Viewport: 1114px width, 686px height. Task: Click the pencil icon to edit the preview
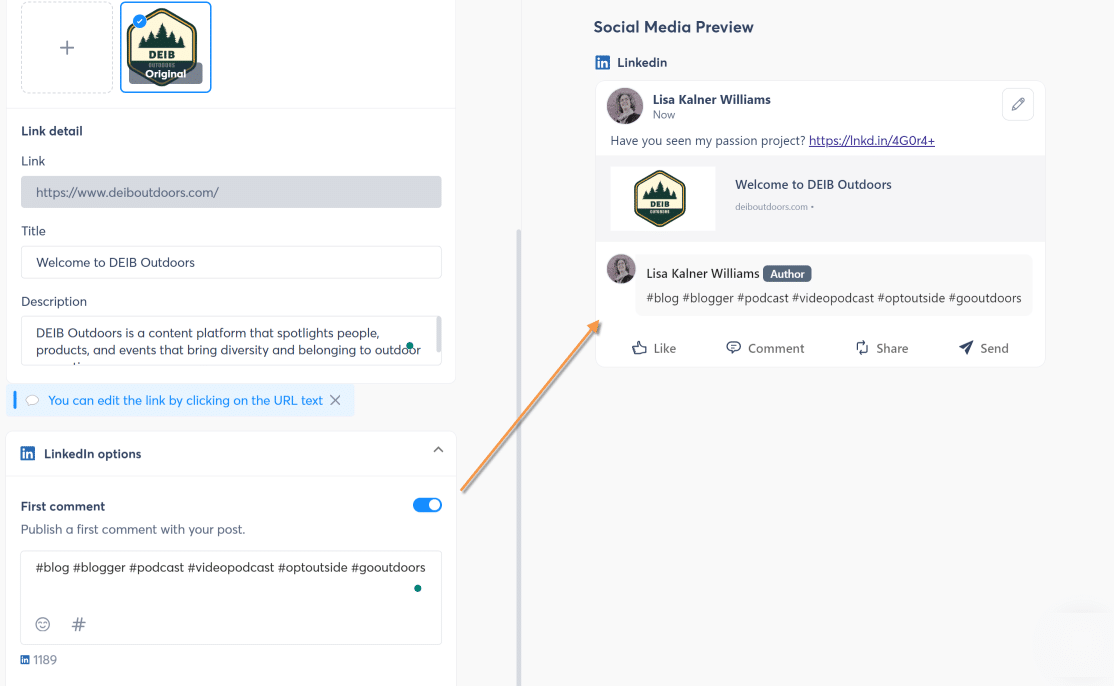coord(1018,104)
